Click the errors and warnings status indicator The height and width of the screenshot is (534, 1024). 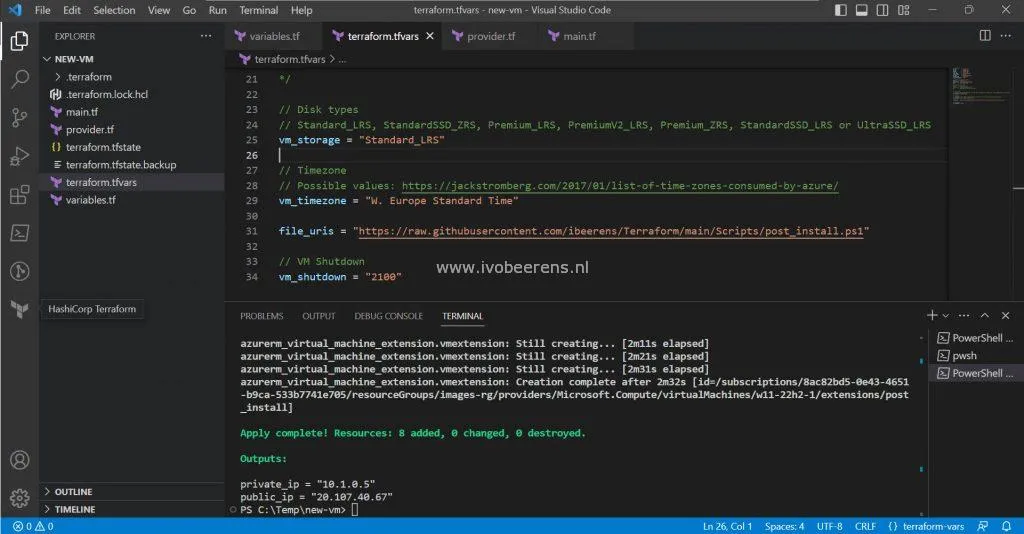coord(33,526)
